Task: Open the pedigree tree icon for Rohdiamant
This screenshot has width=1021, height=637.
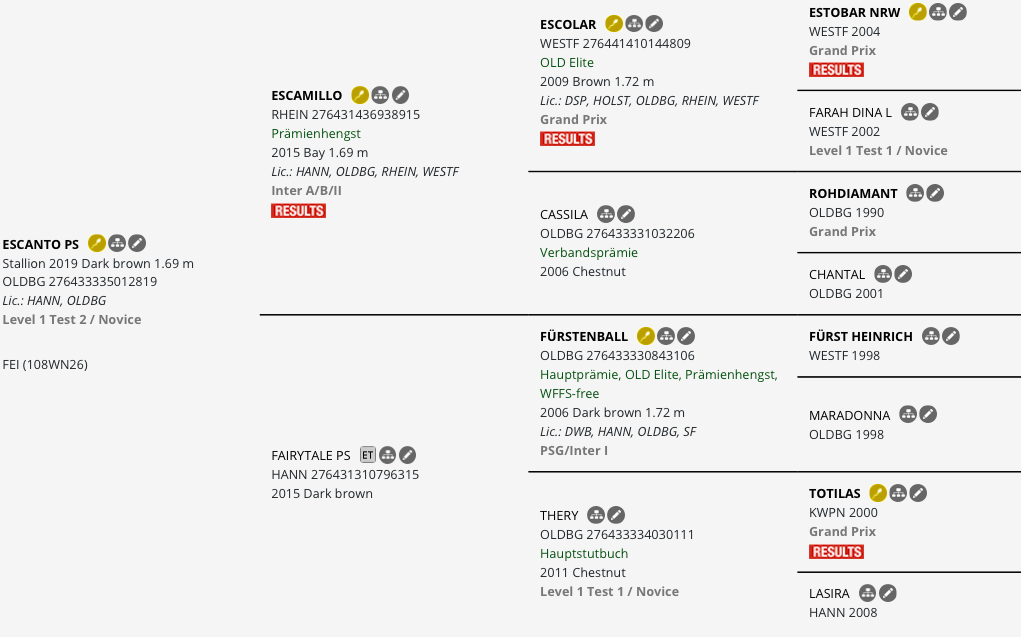Action: click(x=915, y=193)
